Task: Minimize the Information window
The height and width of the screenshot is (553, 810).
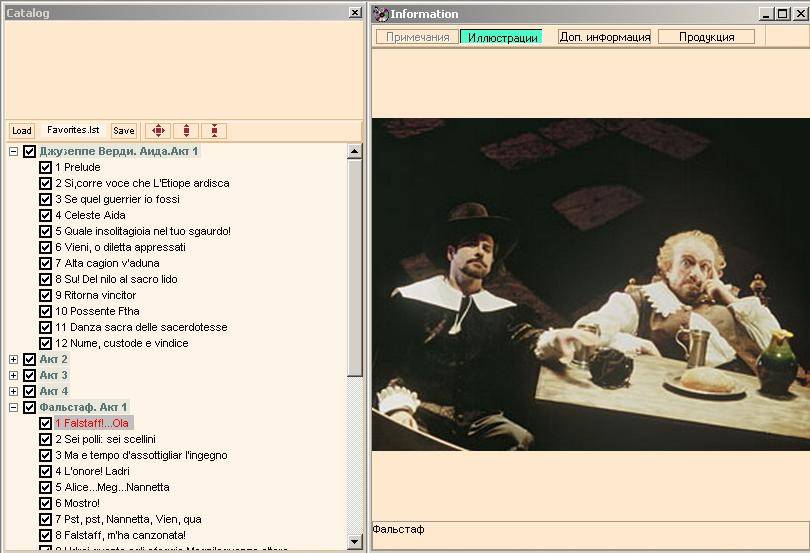Action: (x=767, y=14)
